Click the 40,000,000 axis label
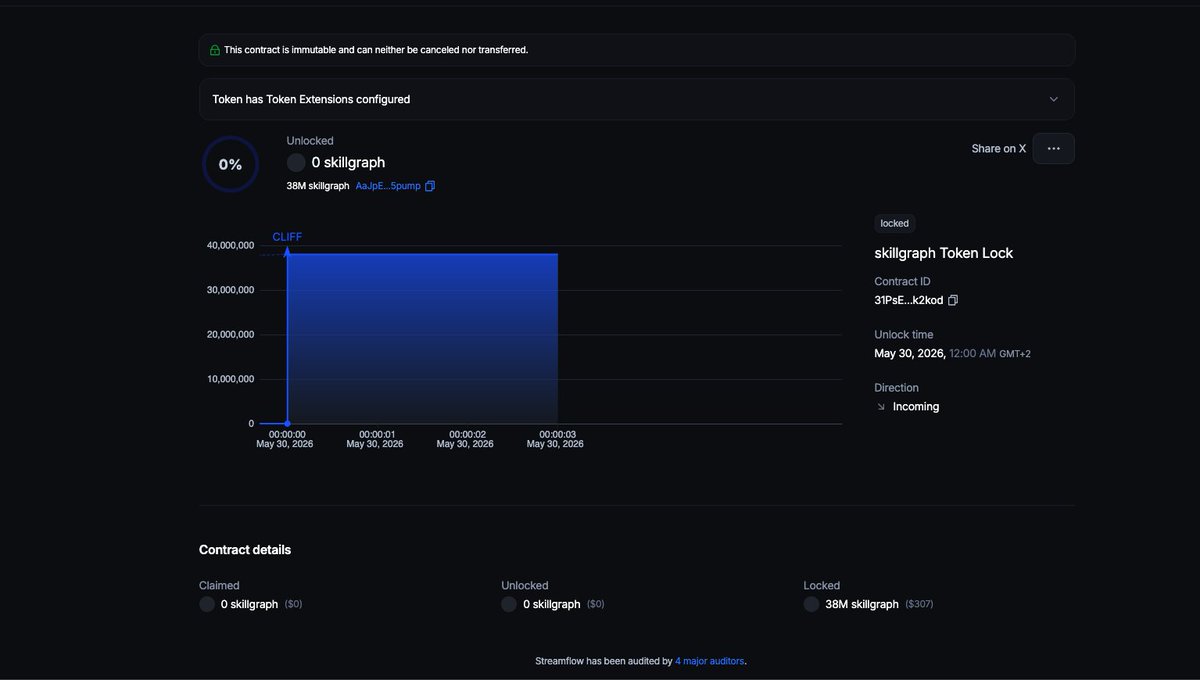1200x680 pixels. 230,245
